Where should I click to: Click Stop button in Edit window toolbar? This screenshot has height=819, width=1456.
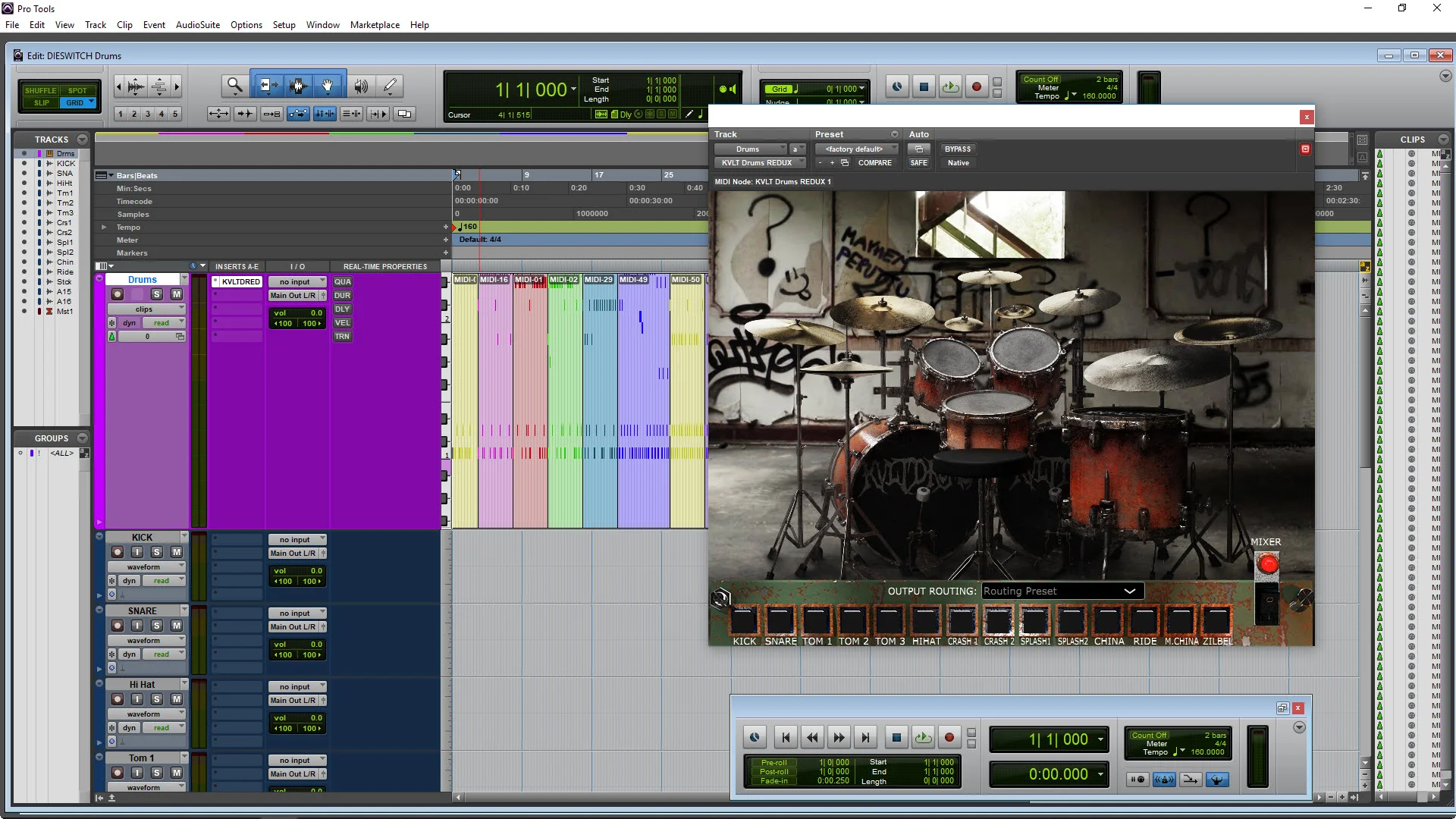[x=924, y=87]
